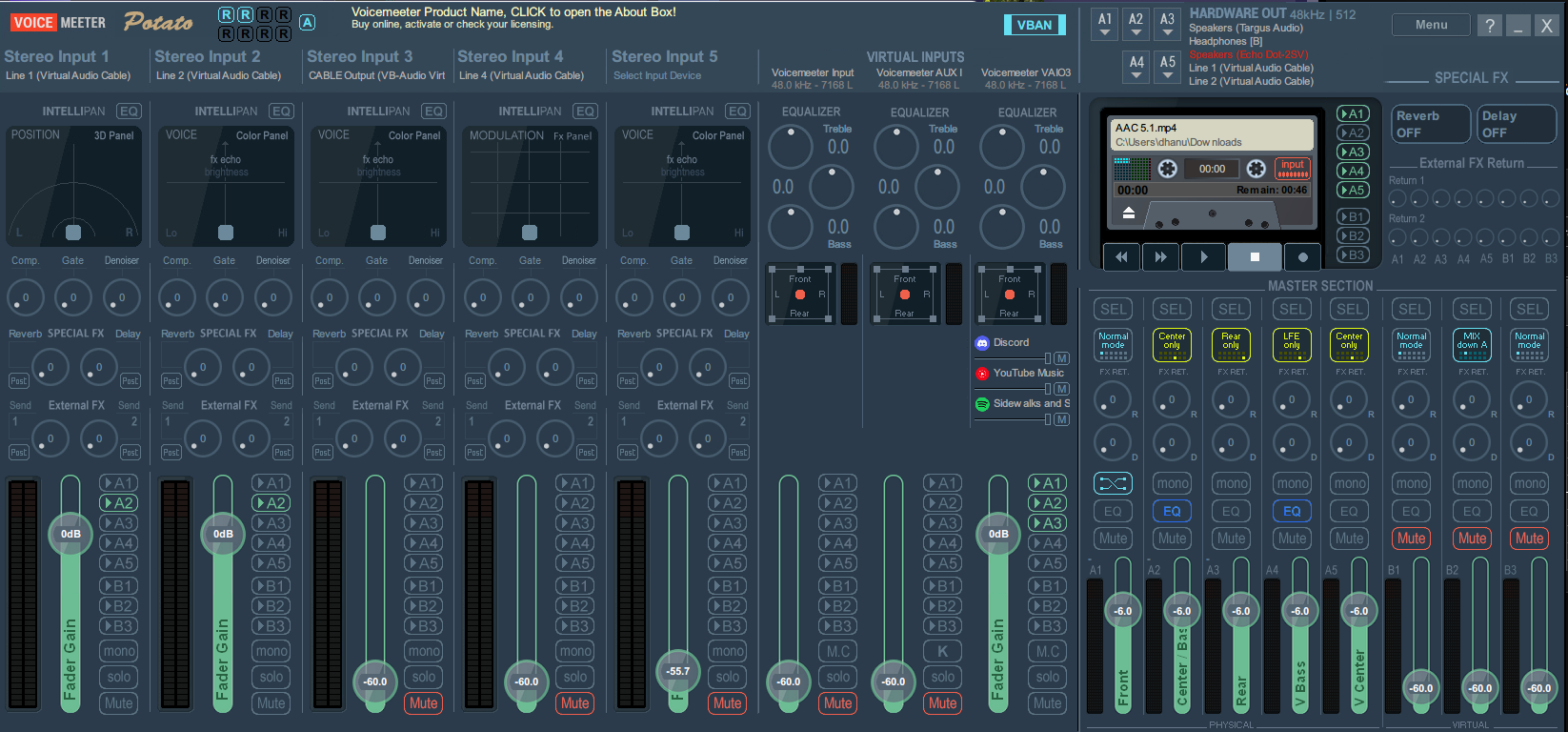Open Stereo Input 4 Line 4 device selector
This screenshot has height=732, width=1568.
pos(521,75)
